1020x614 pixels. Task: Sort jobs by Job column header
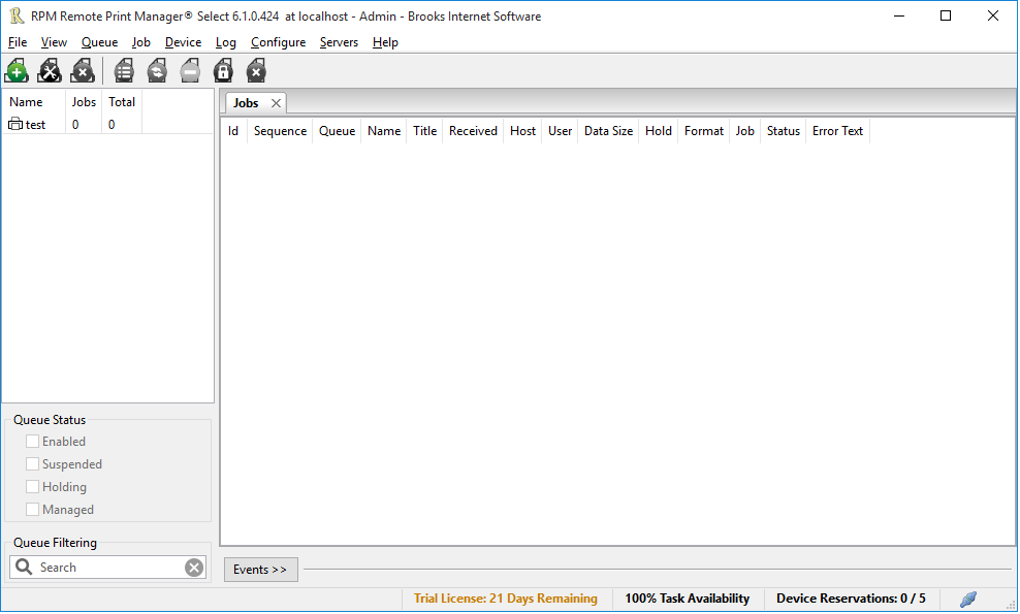(745, 131)
